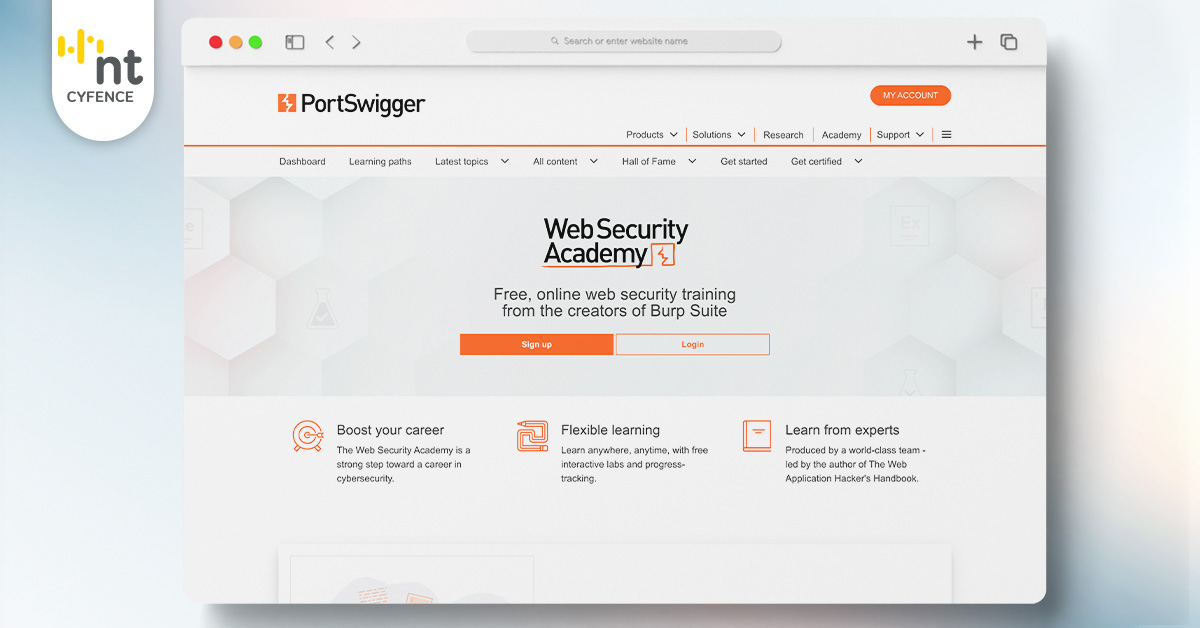Show the tab overview icon

coord(1009,42)
